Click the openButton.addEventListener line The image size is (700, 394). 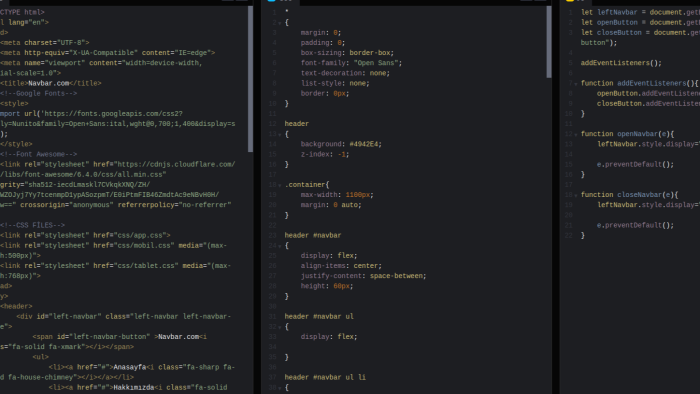tap(648, 94)
